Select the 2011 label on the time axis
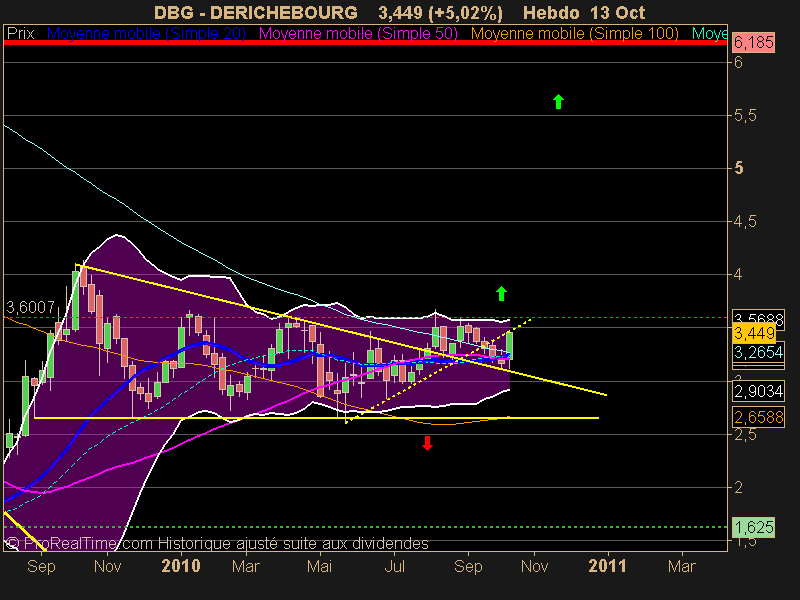Viewport: 800px width, 600px height. pyautogui.click(x=608, y=566)
